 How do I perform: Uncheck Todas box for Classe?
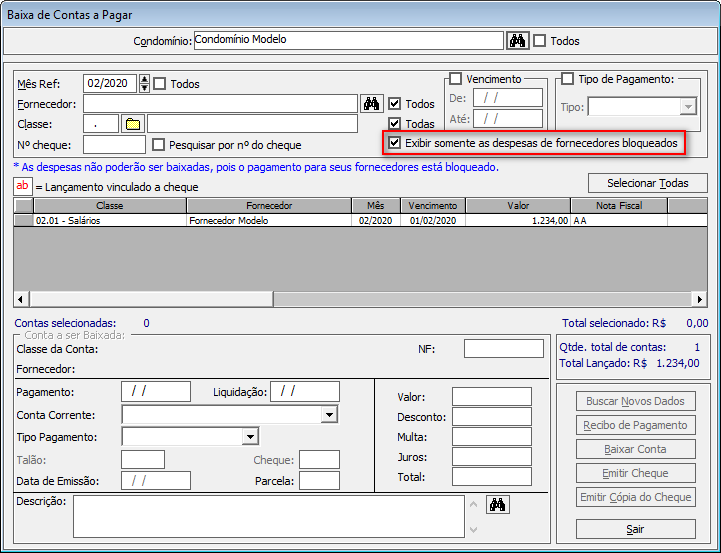coord(395,124)
